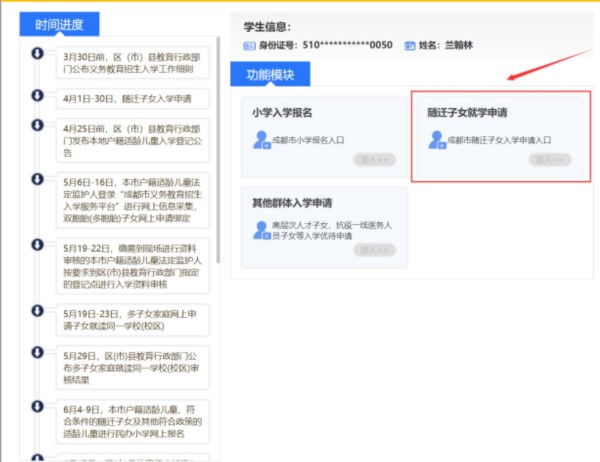The width and height of the screenshot is (600, 462).
Task: Click the arrow marker beside 4月1日-30日 entry
Action: pyautogui.click(x=38, y=96)
